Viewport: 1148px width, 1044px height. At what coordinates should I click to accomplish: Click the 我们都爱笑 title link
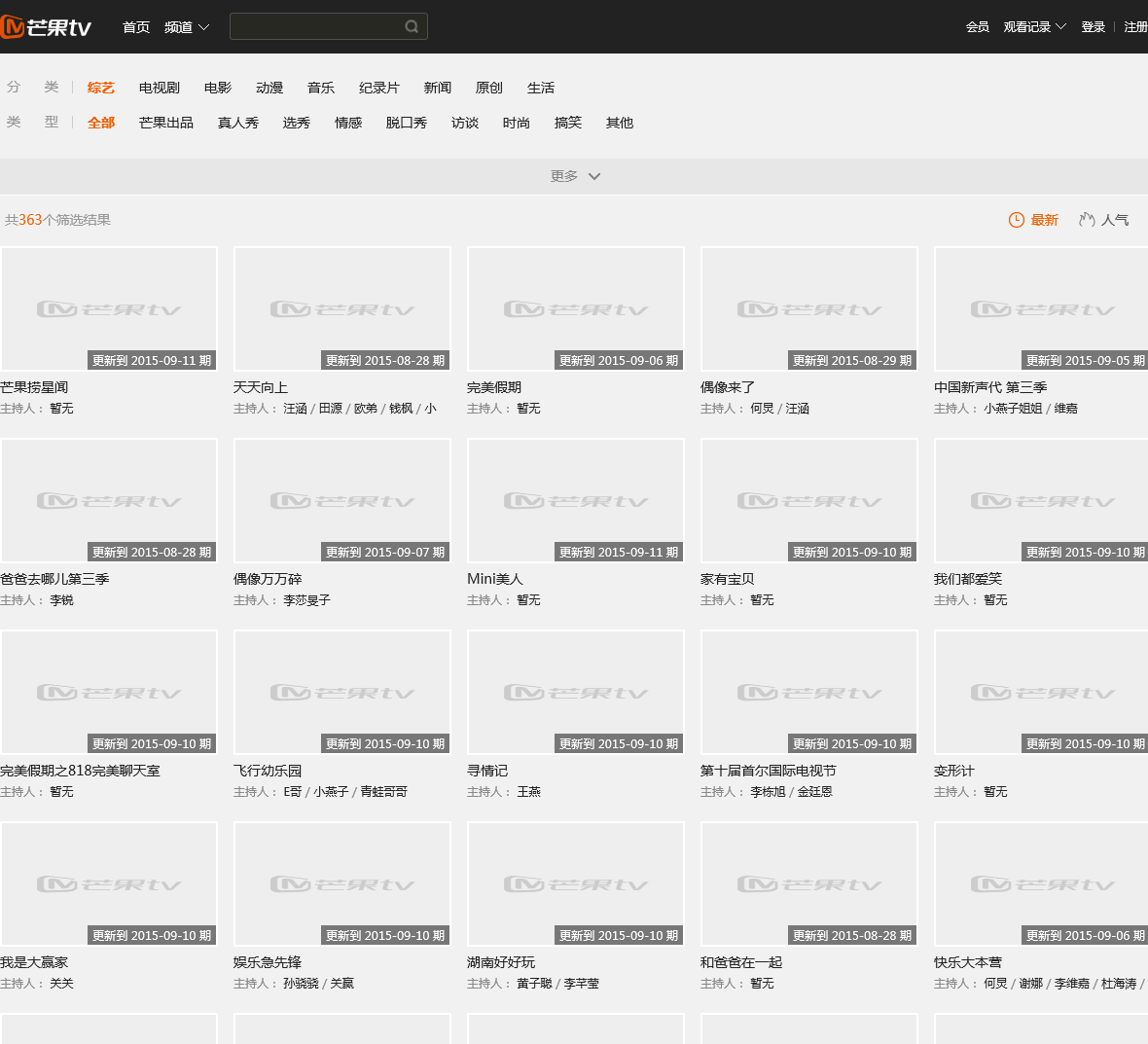(x=968, y=579)
